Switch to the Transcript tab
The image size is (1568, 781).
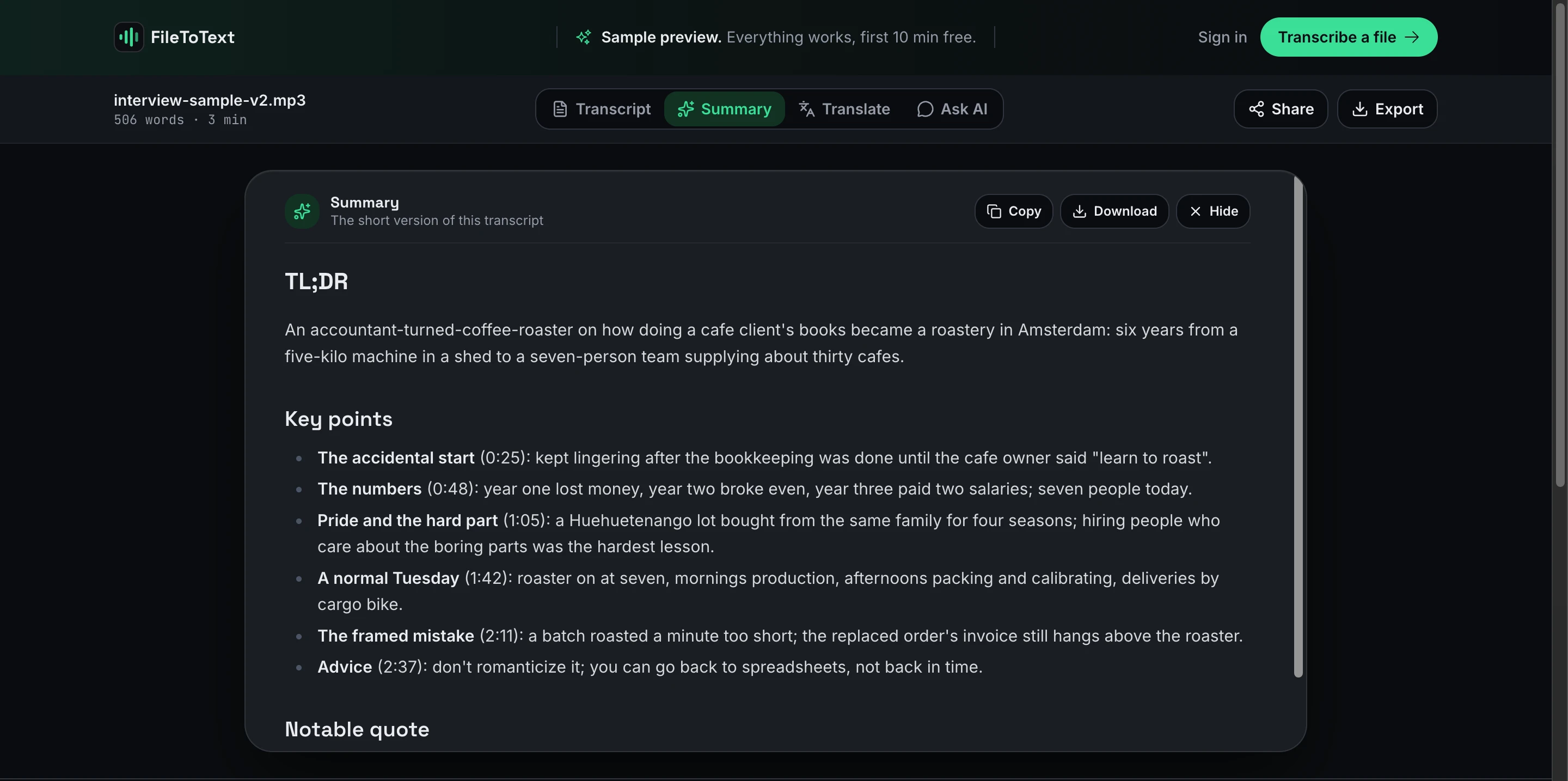click(x=602, y=109)
